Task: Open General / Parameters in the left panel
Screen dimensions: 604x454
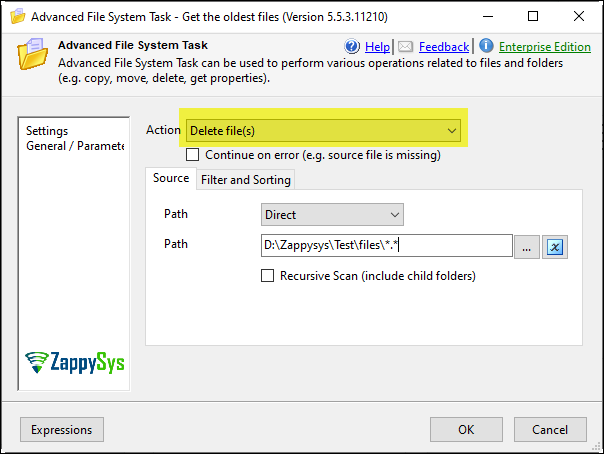Action: click(x=75, y=146)
